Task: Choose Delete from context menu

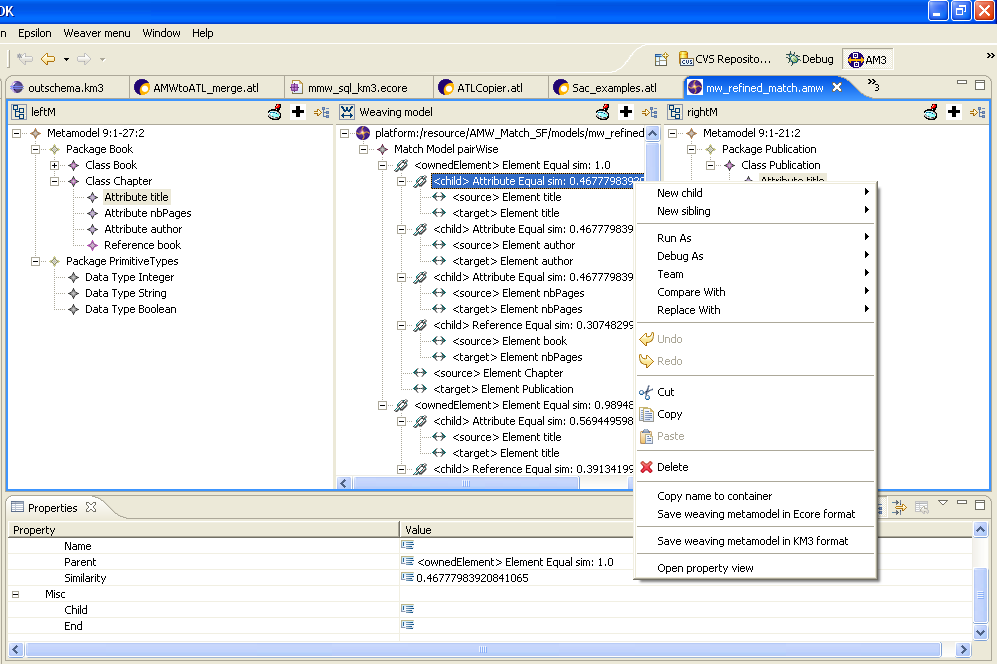Action: (x=755, y=467)
